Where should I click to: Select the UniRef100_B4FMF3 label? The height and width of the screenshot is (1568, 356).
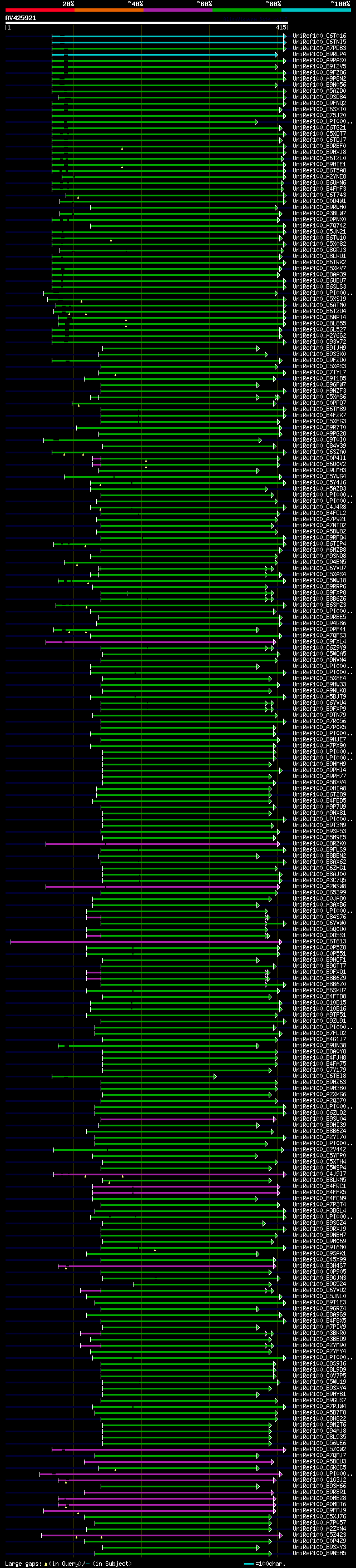[x=319, y=189]
